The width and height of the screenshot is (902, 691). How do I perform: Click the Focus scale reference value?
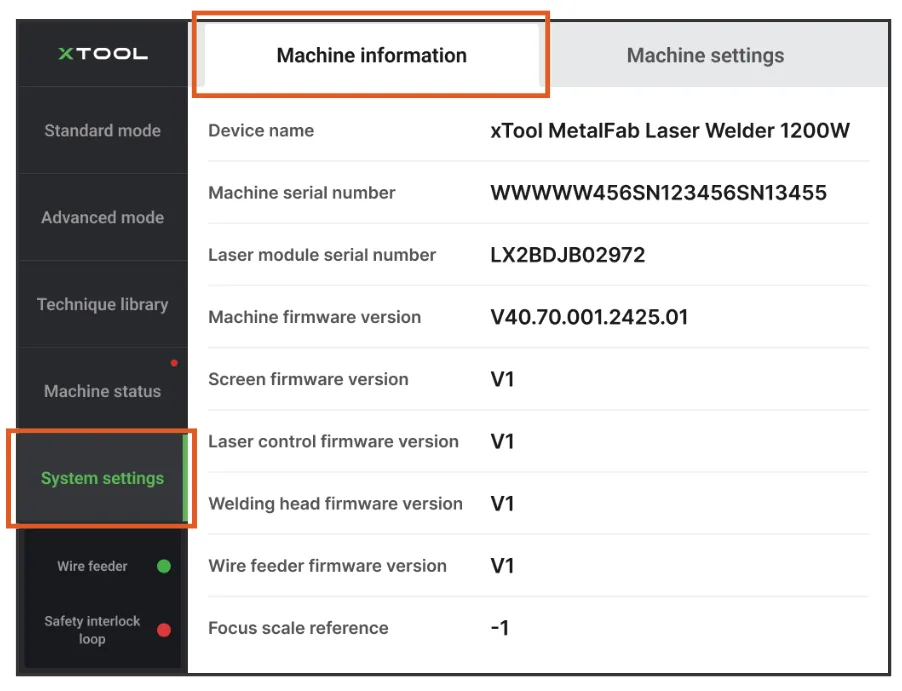click(500, 628)
